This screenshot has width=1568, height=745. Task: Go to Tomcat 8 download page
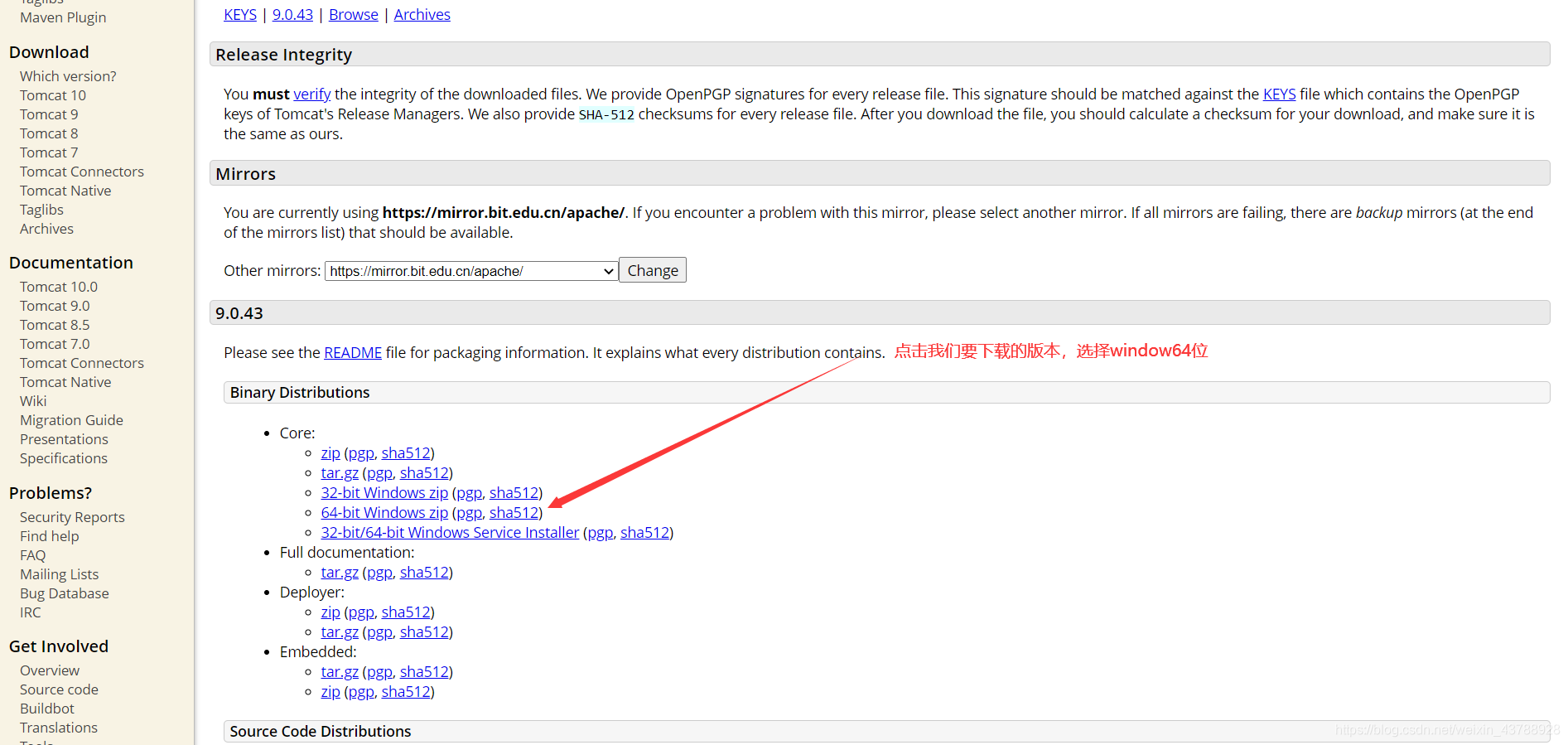49,133
